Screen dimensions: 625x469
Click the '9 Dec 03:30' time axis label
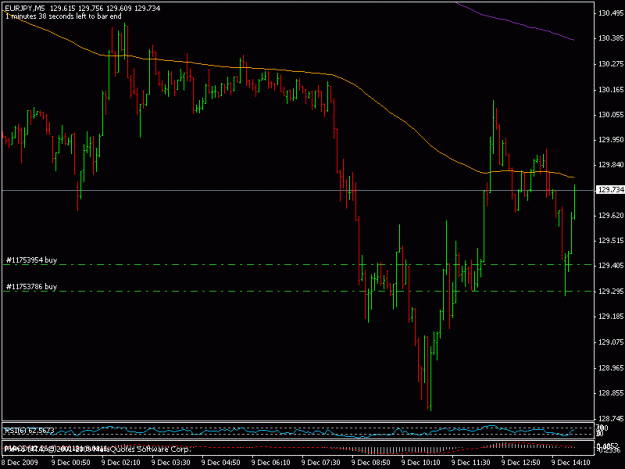coord(171,463)
